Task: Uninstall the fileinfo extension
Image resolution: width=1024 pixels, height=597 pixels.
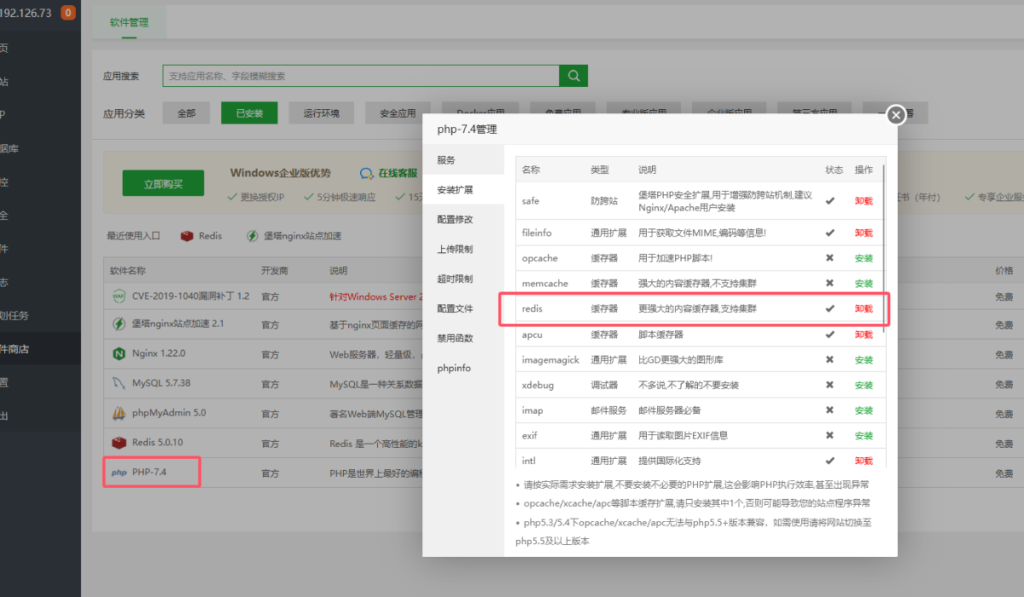Action: [x=863, y=233]
